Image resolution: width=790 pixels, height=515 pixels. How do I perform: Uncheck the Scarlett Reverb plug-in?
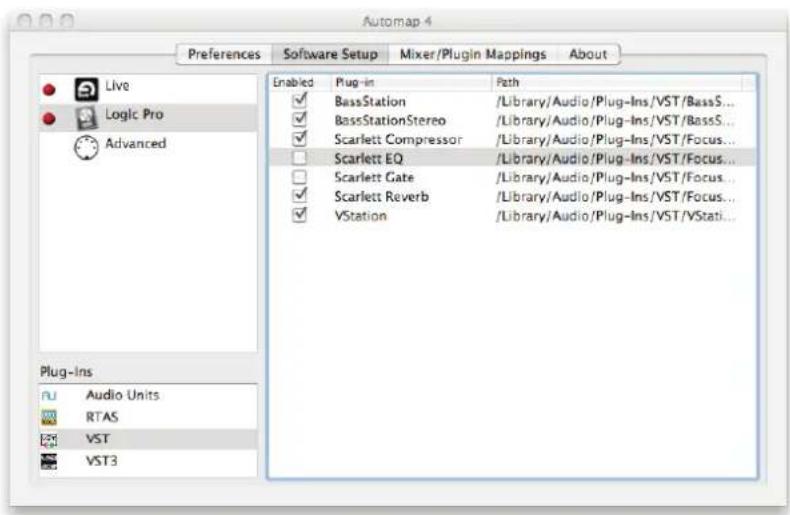299,196
